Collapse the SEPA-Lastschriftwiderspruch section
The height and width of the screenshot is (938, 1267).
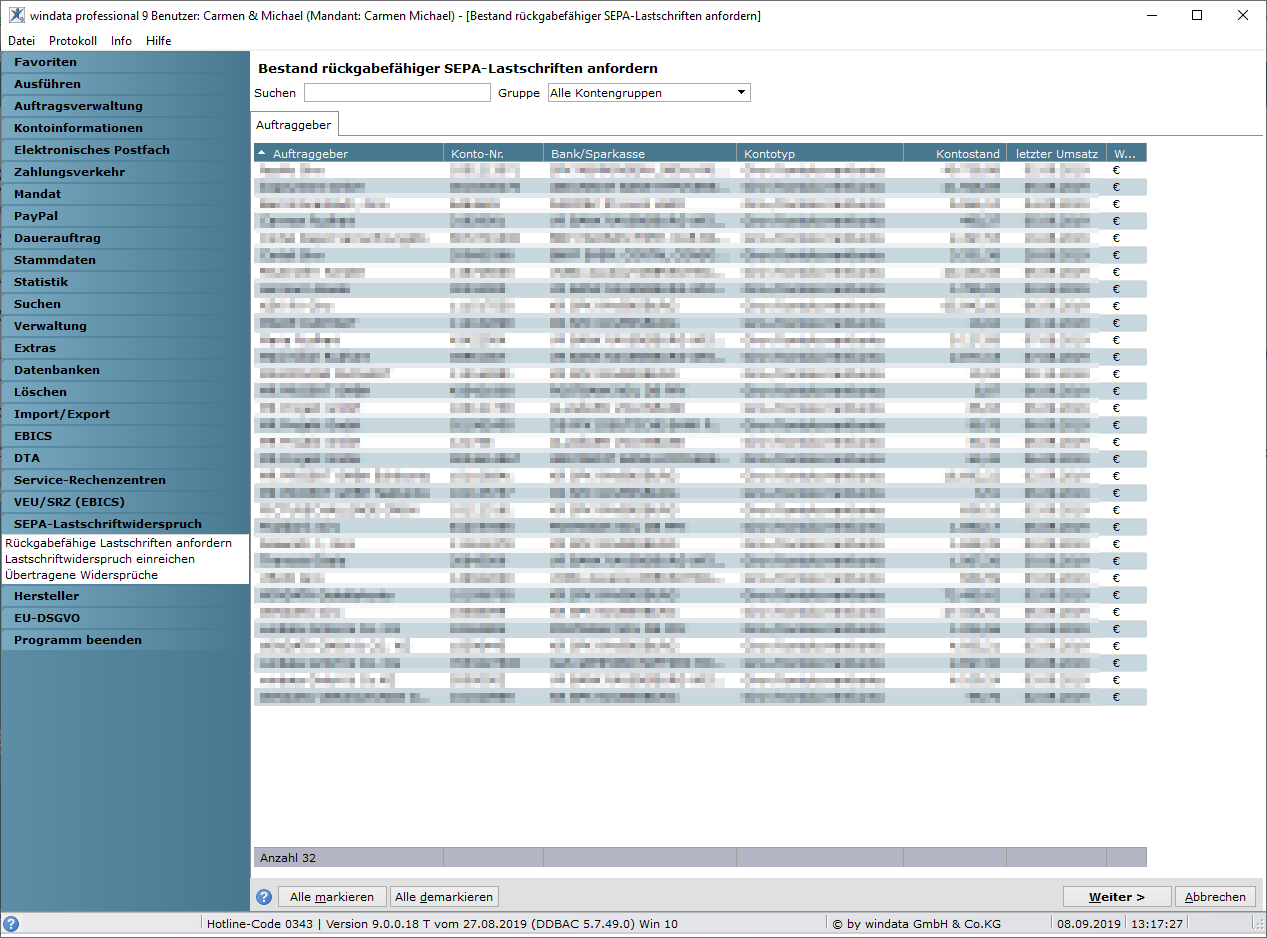coord(125,524)
